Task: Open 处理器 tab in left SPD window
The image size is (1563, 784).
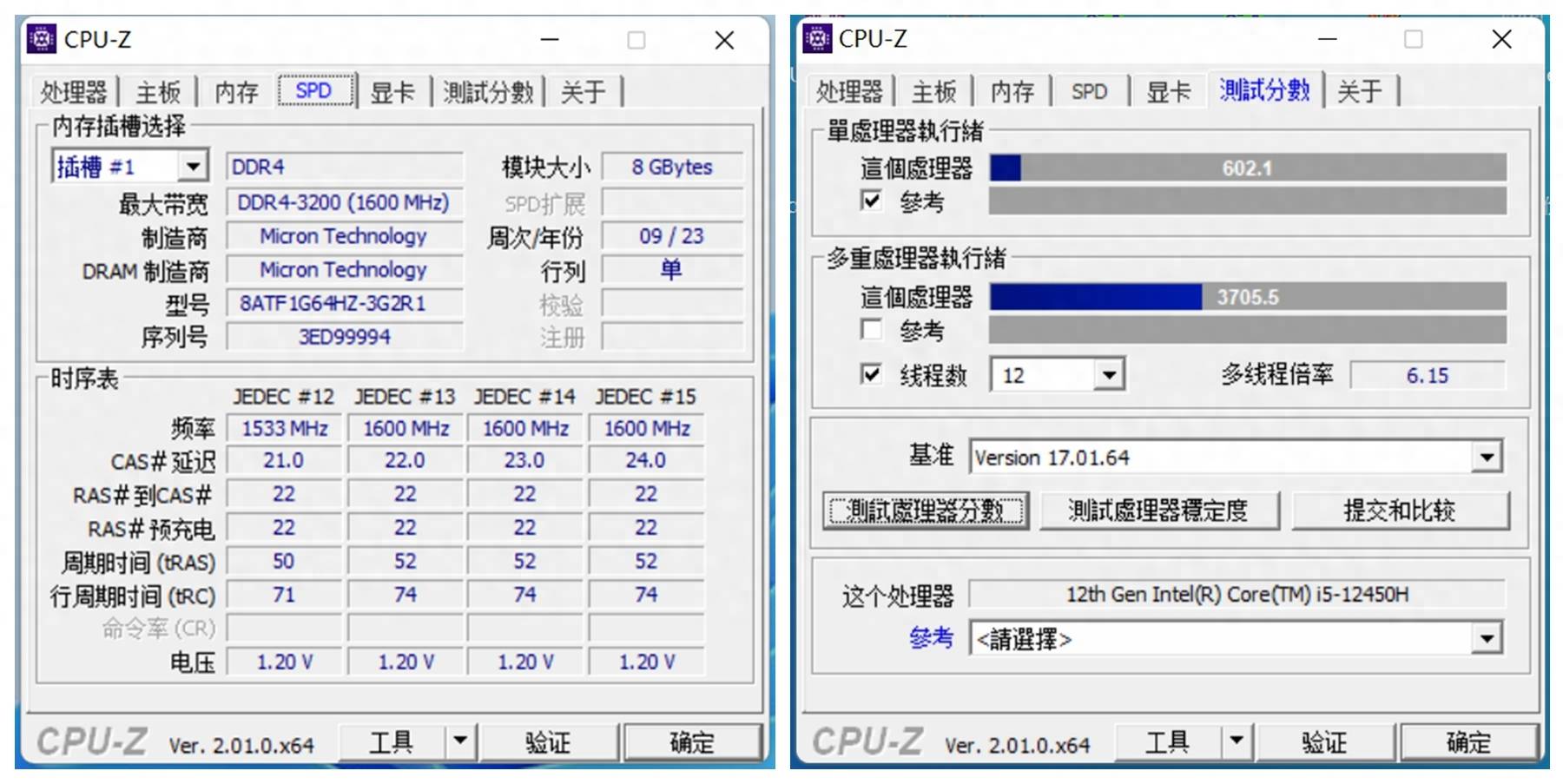Action: pyautogui.click(x=74, y=91)
